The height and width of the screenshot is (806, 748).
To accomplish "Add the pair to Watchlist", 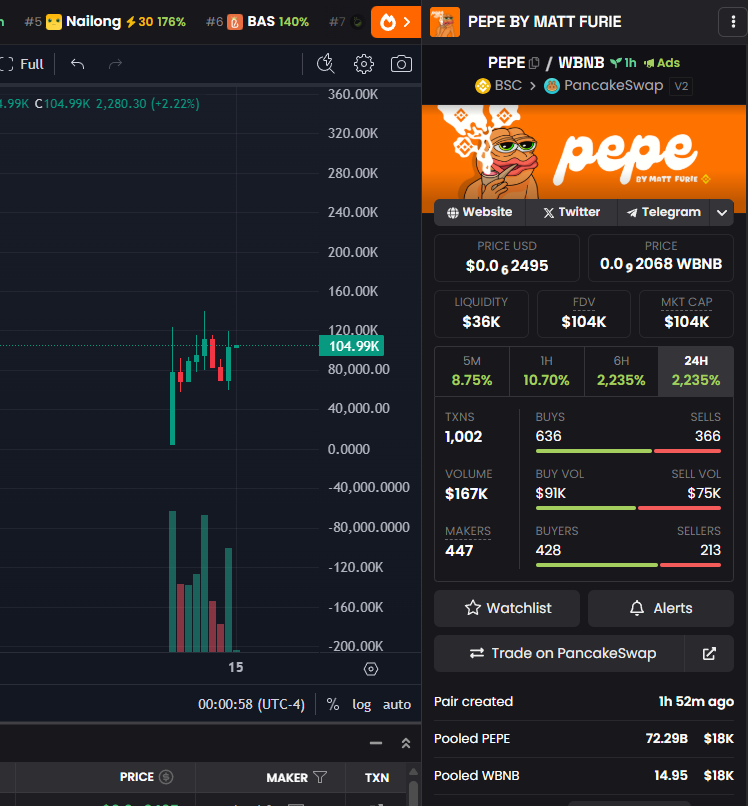I will coord(507,608).
